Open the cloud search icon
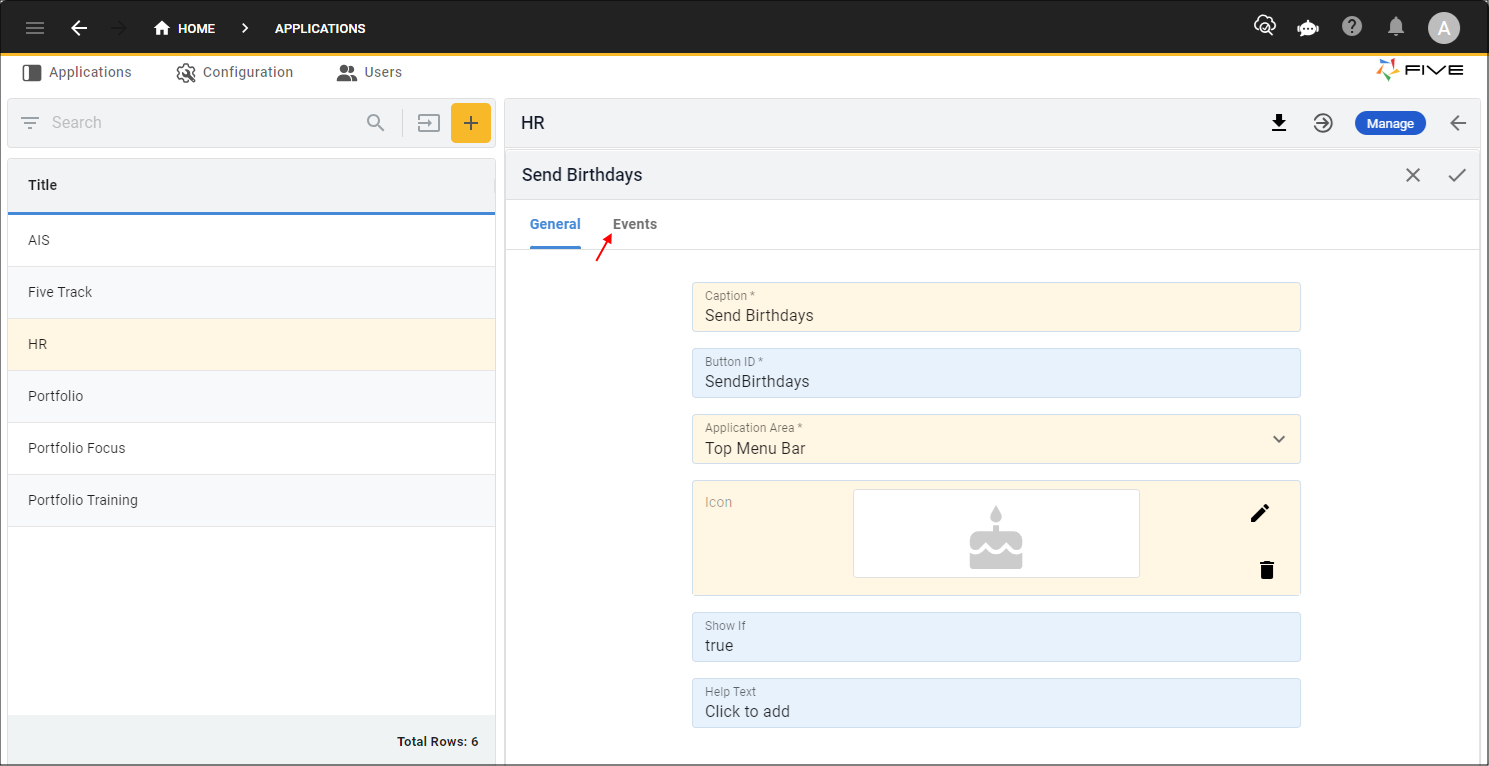The image size is (1489, 766). point(1265,26)
